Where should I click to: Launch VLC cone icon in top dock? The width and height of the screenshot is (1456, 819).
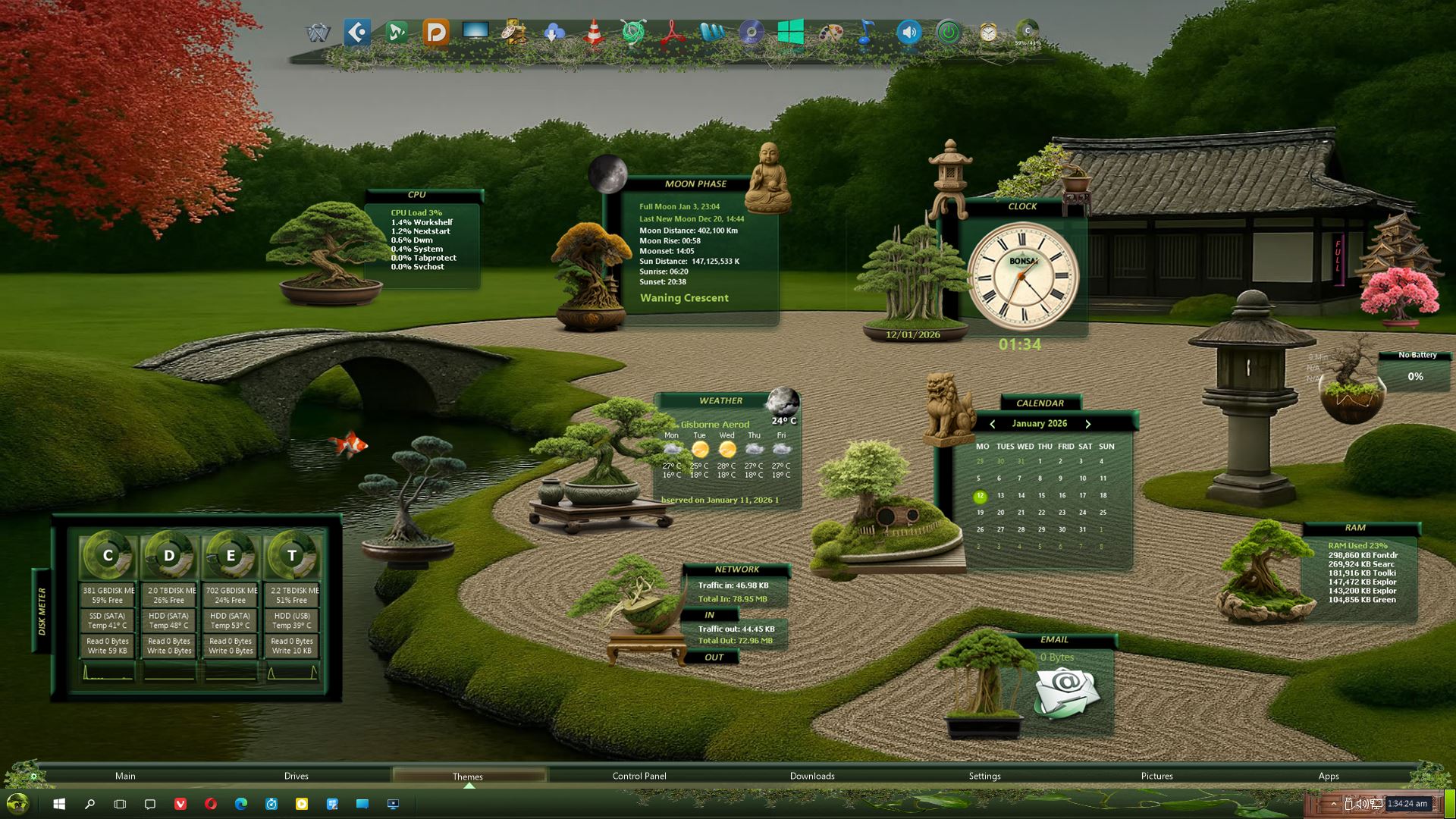coord(594,33)
